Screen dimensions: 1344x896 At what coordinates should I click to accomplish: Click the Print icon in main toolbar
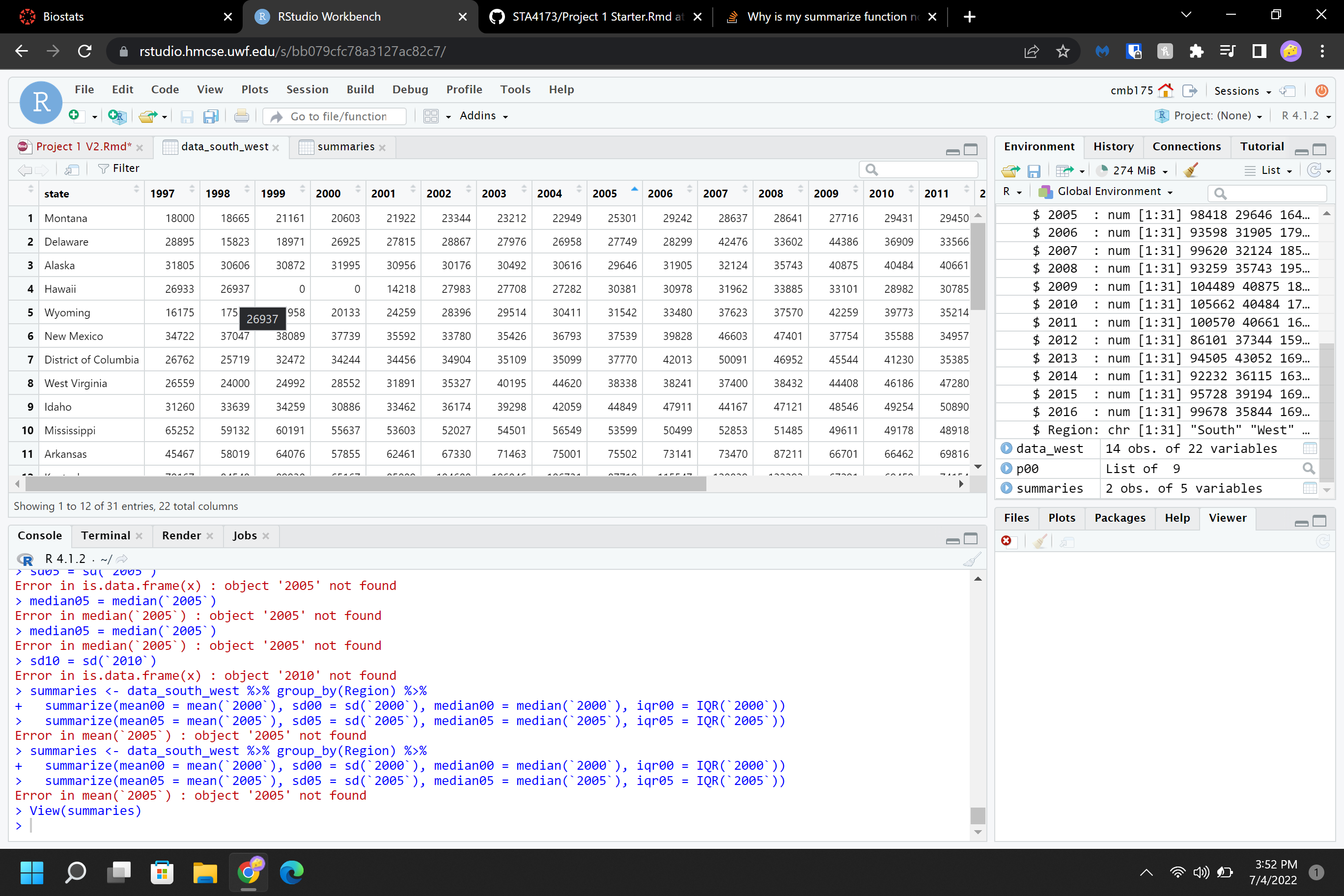coord(241,116)
